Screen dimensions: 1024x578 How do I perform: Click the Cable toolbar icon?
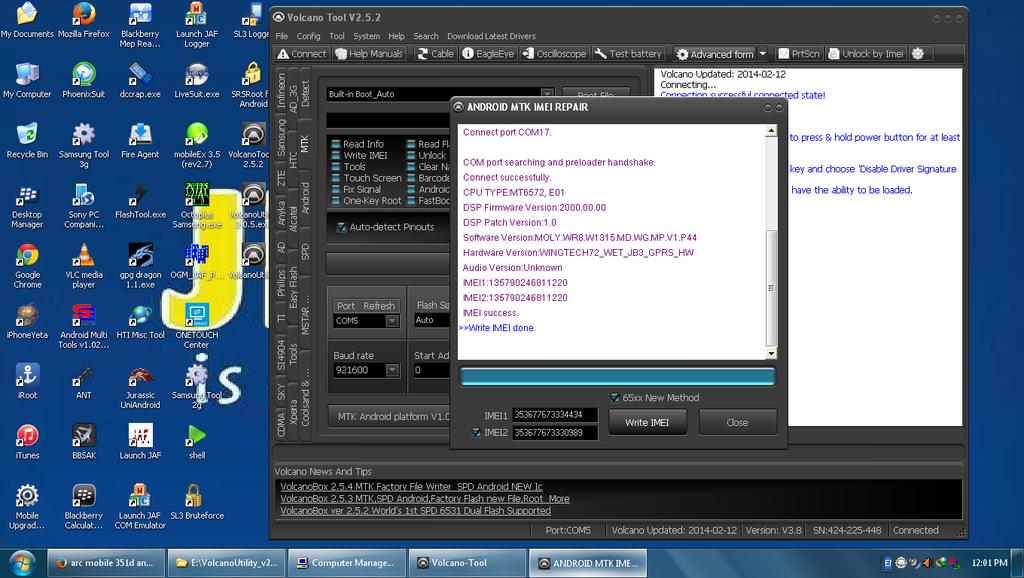point(435,54)
